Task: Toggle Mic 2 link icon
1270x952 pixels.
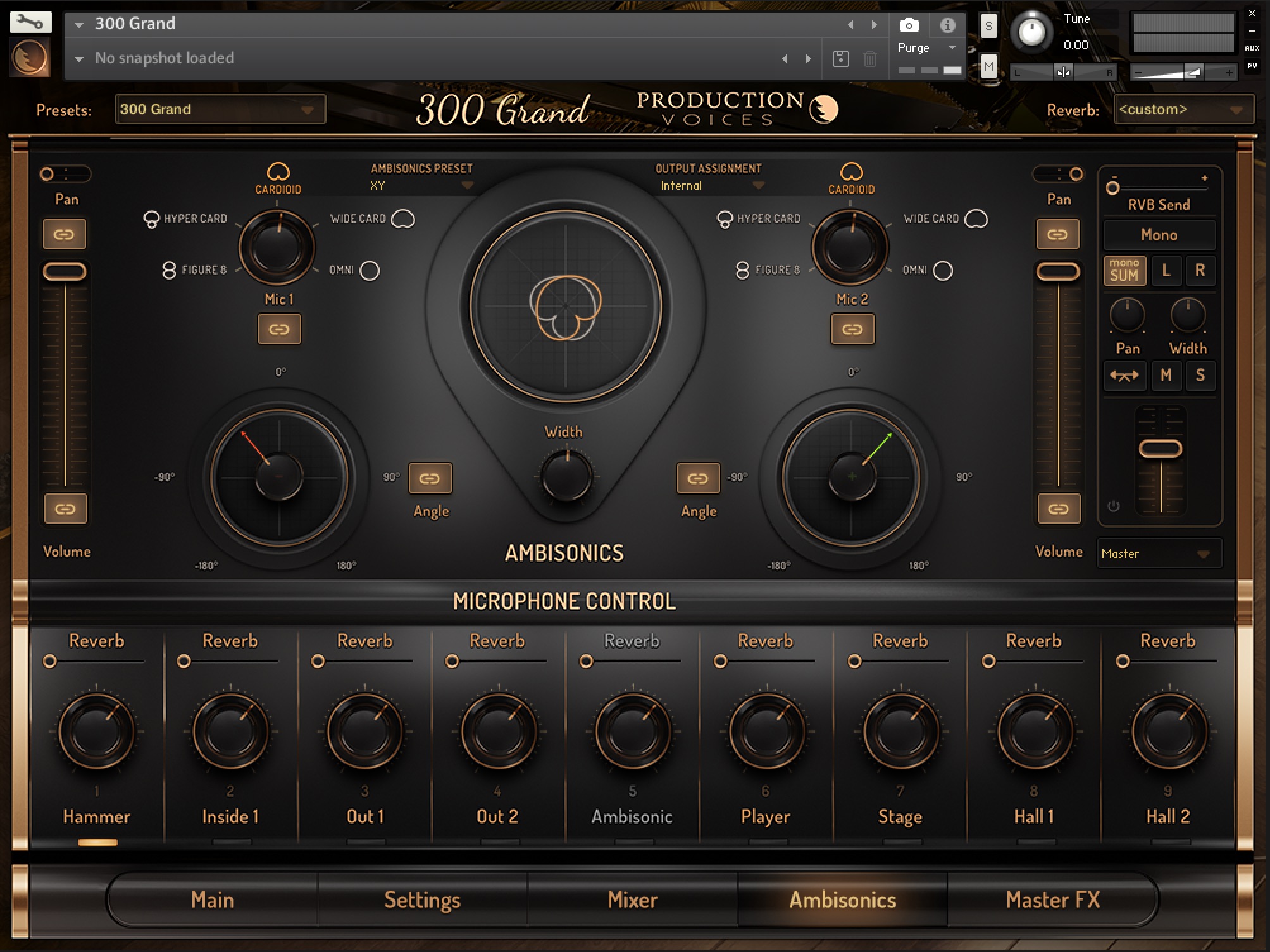Action: pos(852,329)
